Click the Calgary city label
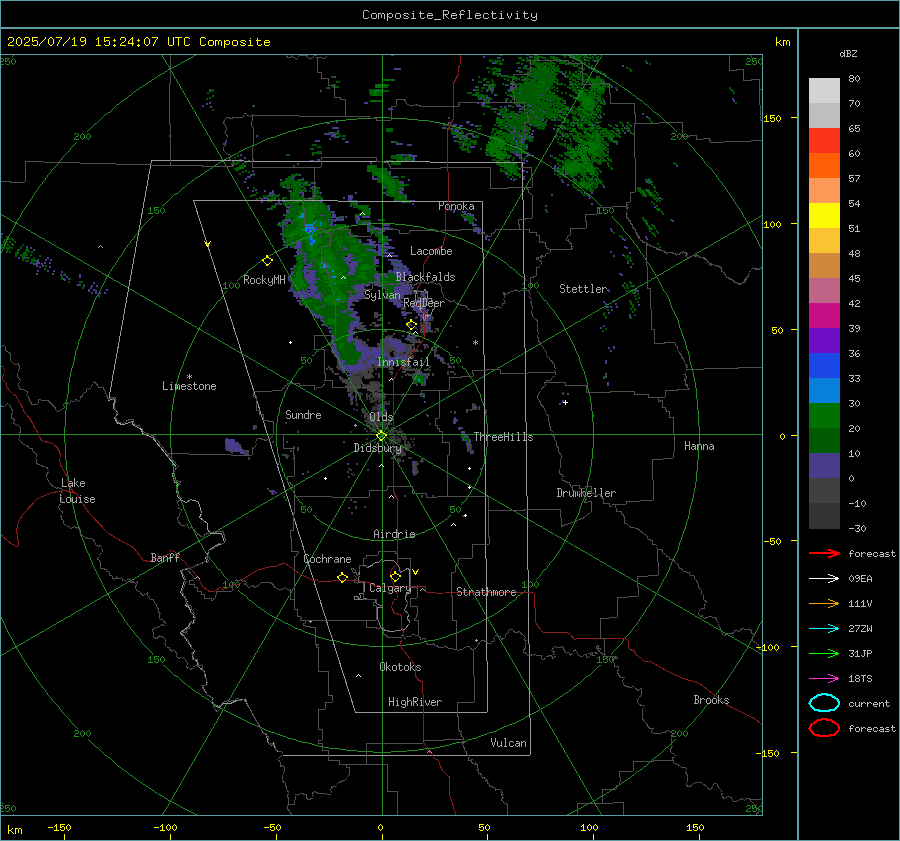This screenshot has width=900, height=841. click(390, 588)
